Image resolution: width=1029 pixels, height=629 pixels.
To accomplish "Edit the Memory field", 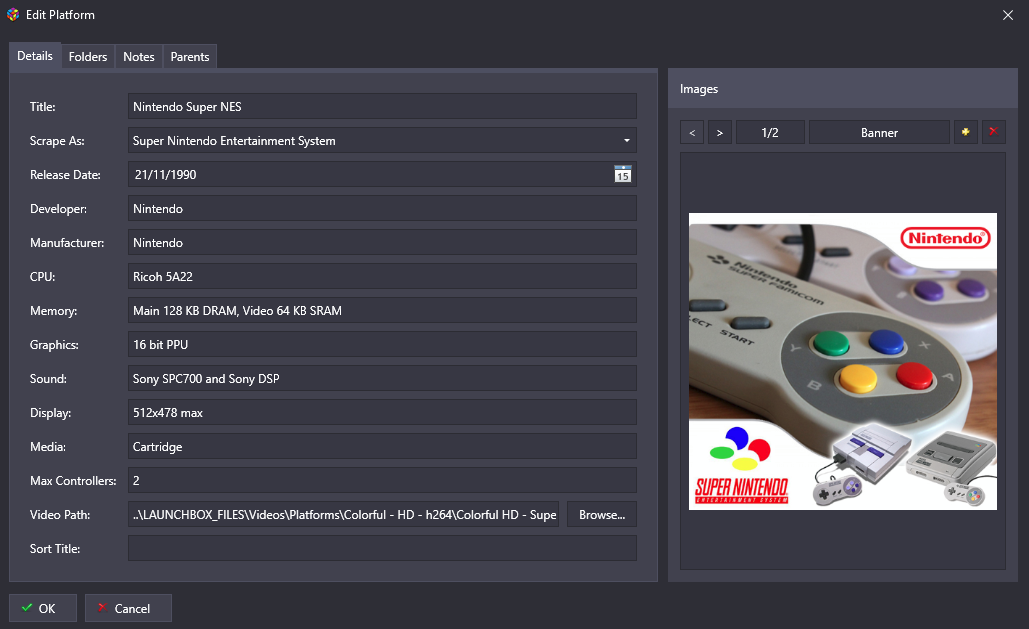I will click(x=382, y=311).
